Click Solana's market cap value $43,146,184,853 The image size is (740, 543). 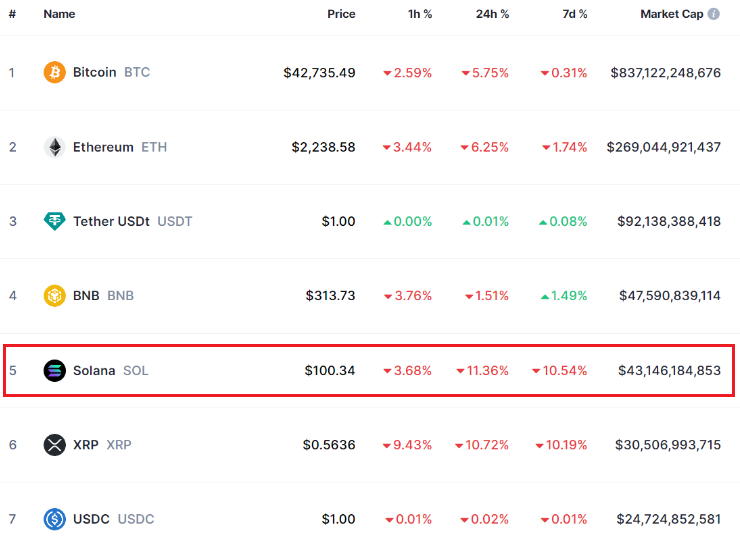(x=669, y=370)
